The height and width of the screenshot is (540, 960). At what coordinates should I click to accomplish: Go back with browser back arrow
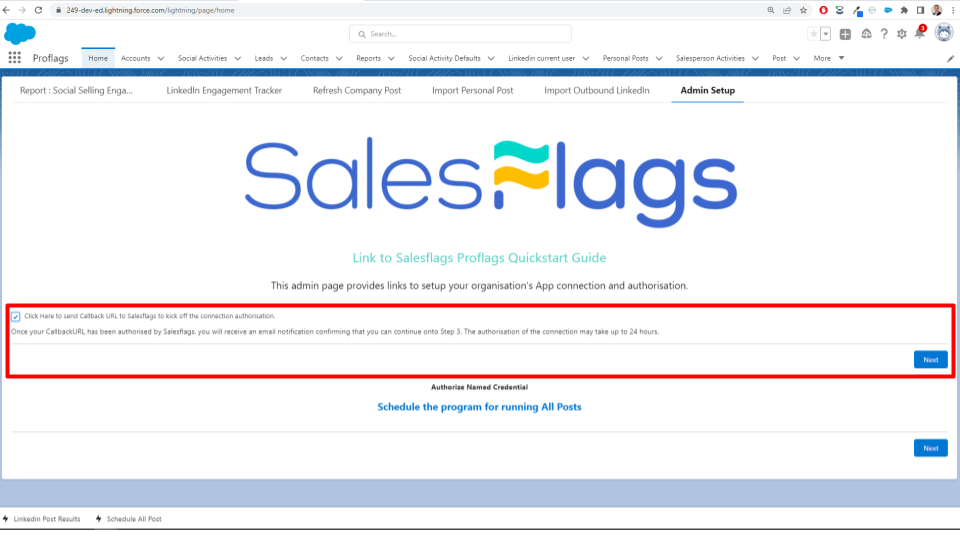tap(7, 10)
